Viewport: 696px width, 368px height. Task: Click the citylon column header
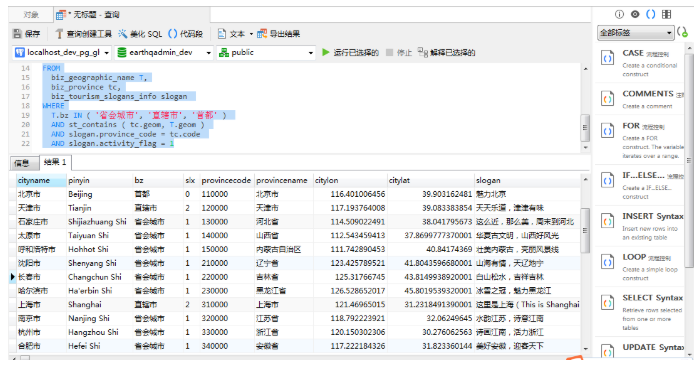tap(350, 181)
